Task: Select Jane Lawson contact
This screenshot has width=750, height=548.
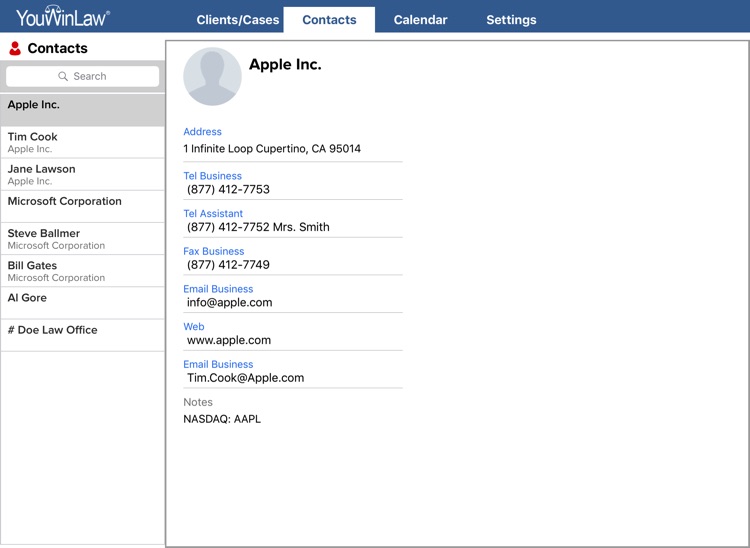Action: pos(82,174)
